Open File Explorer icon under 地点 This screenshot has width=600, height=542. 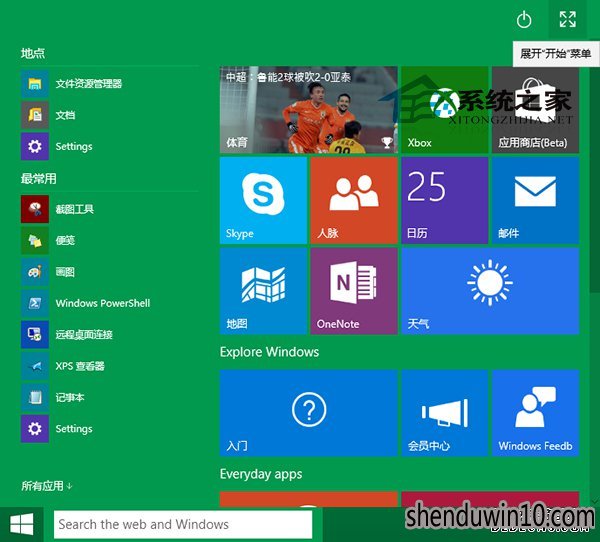pos(35,83)
